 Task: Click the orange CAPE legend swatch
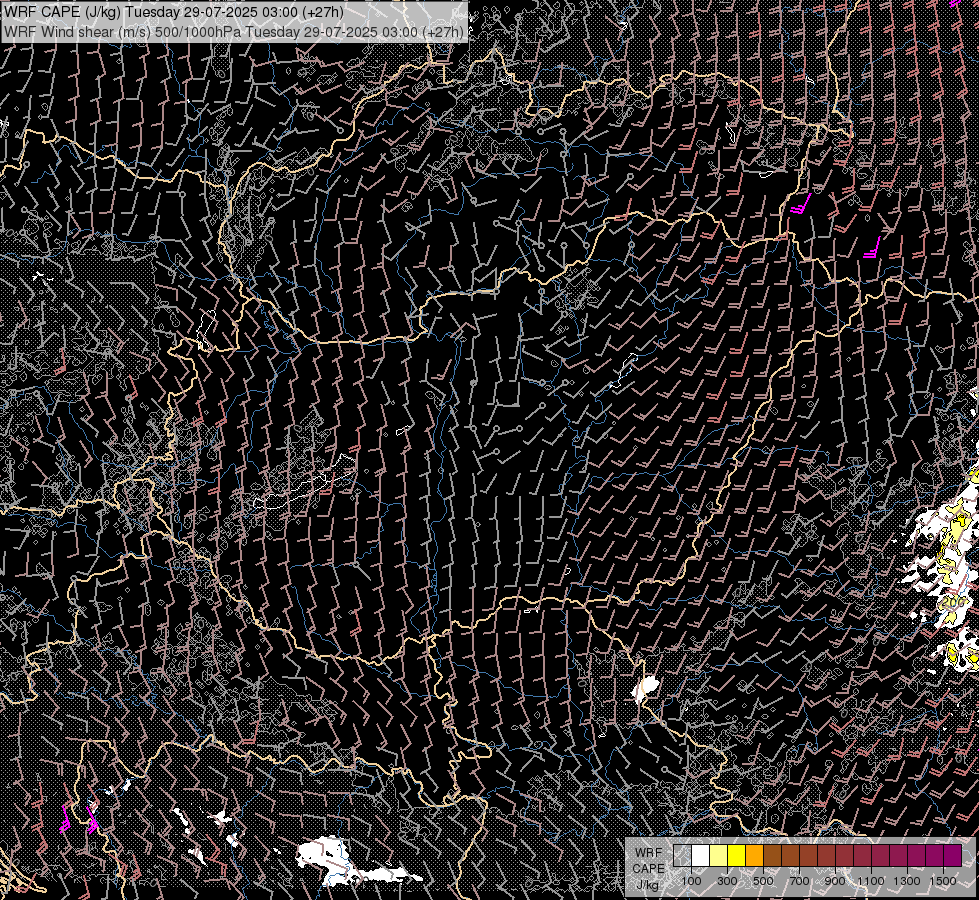(754, 856)
